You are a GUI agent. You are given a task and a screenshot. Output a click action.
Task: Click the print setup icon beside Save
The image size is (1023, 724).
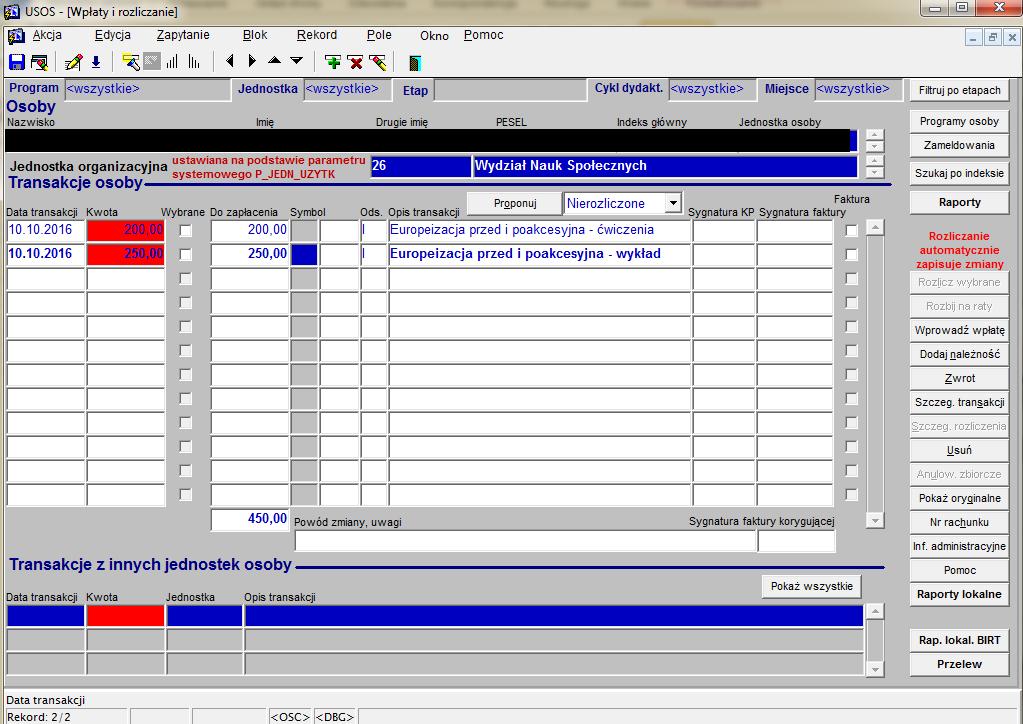tap(39, 62)
